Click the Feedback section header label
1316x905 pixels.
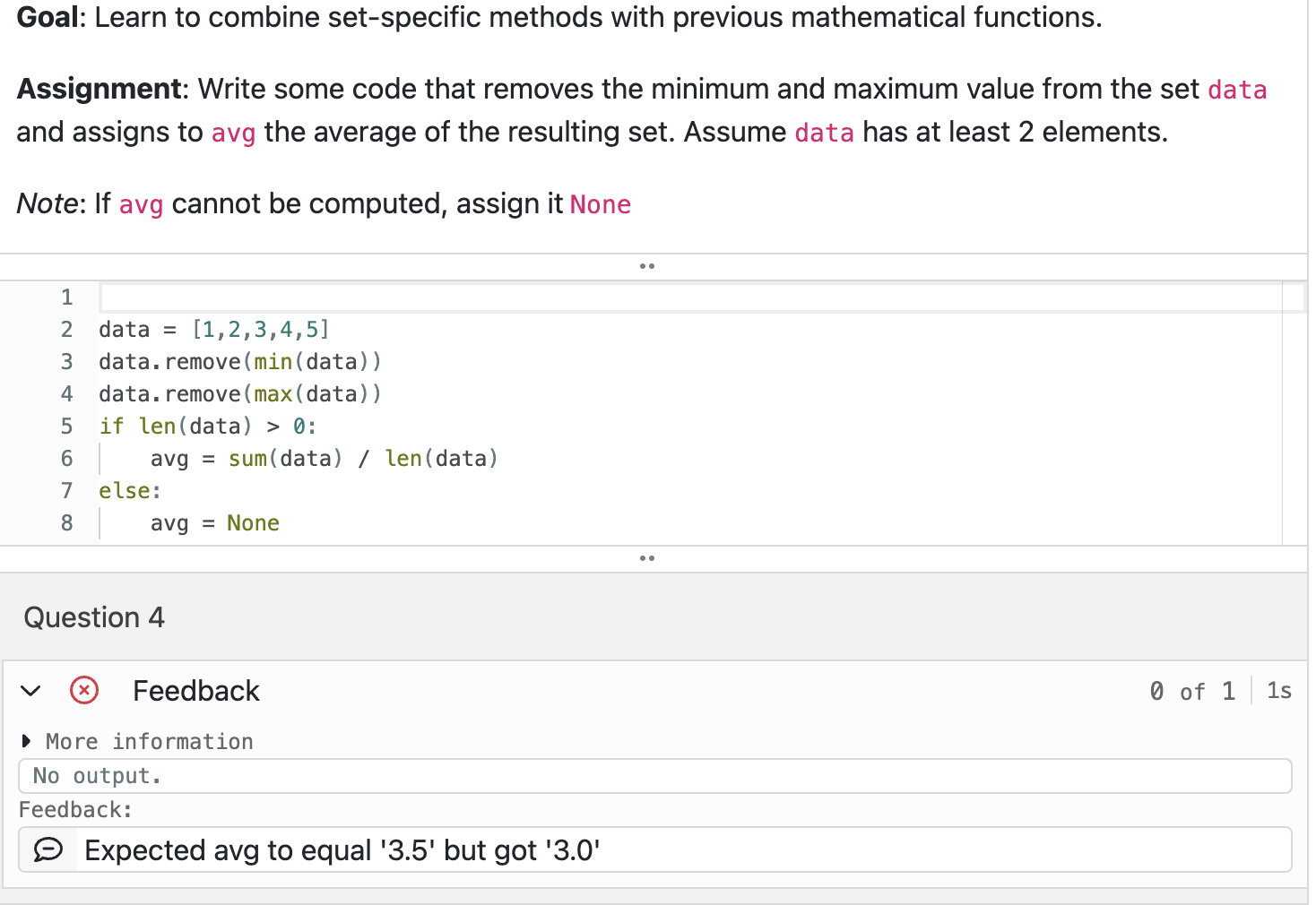pos(195,691)
